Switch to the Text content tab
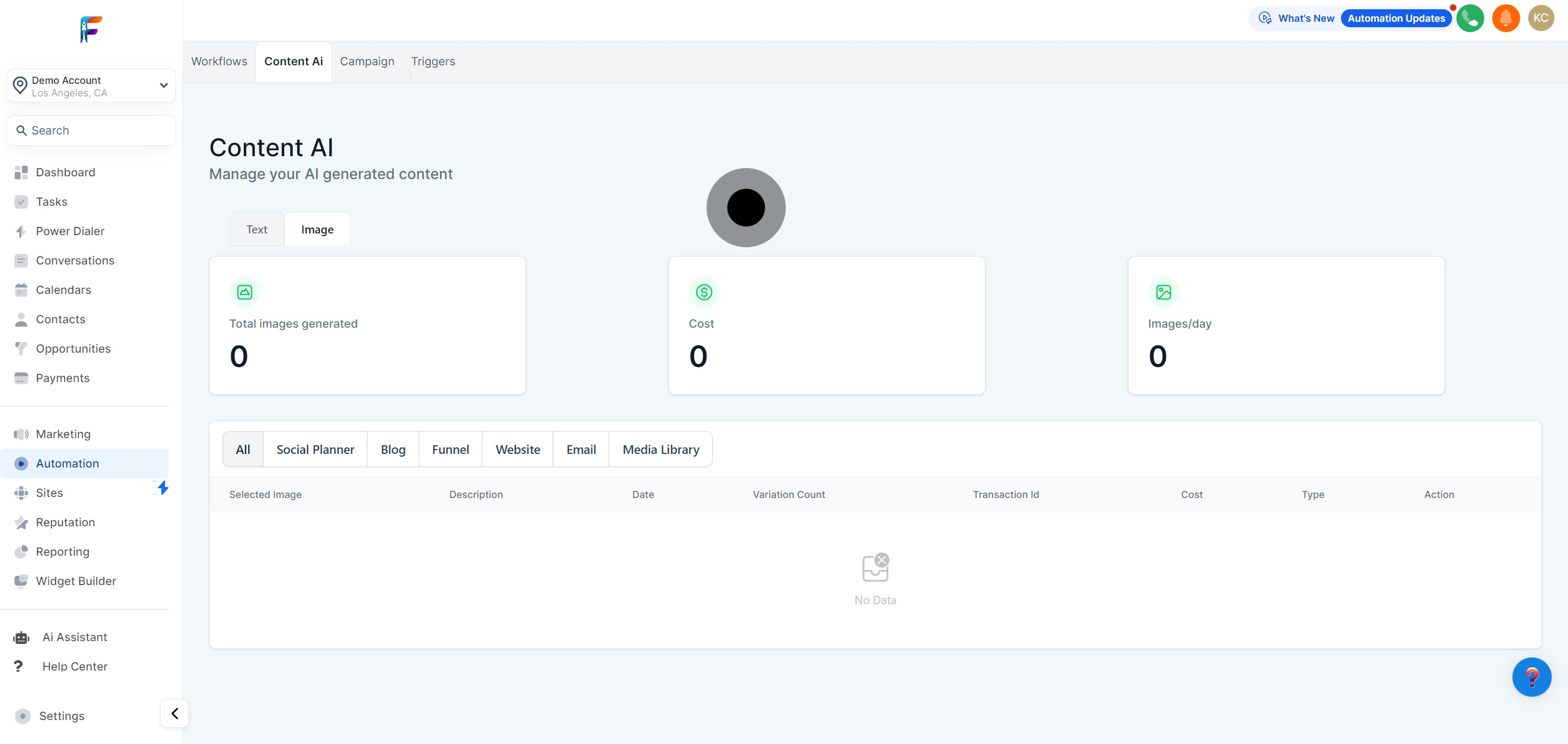1568x744 pixels. 256,229
